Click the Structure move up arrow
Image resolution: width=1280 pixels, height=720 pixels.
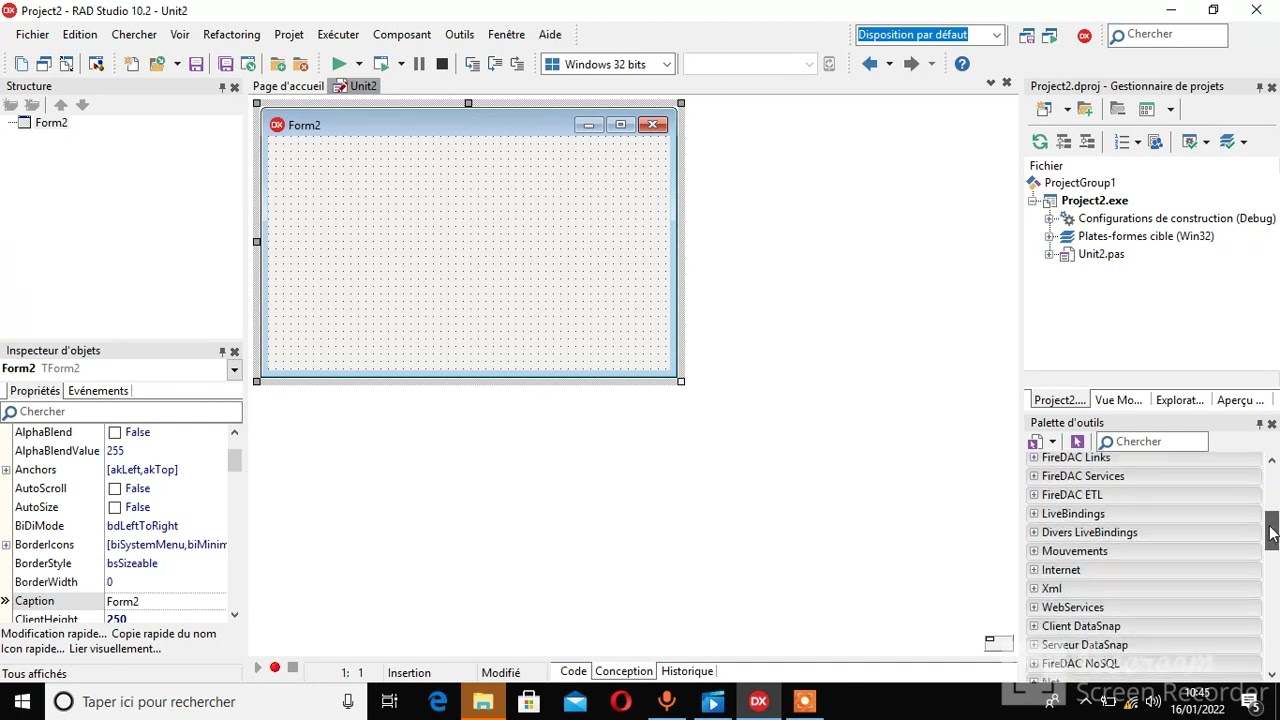61,105
